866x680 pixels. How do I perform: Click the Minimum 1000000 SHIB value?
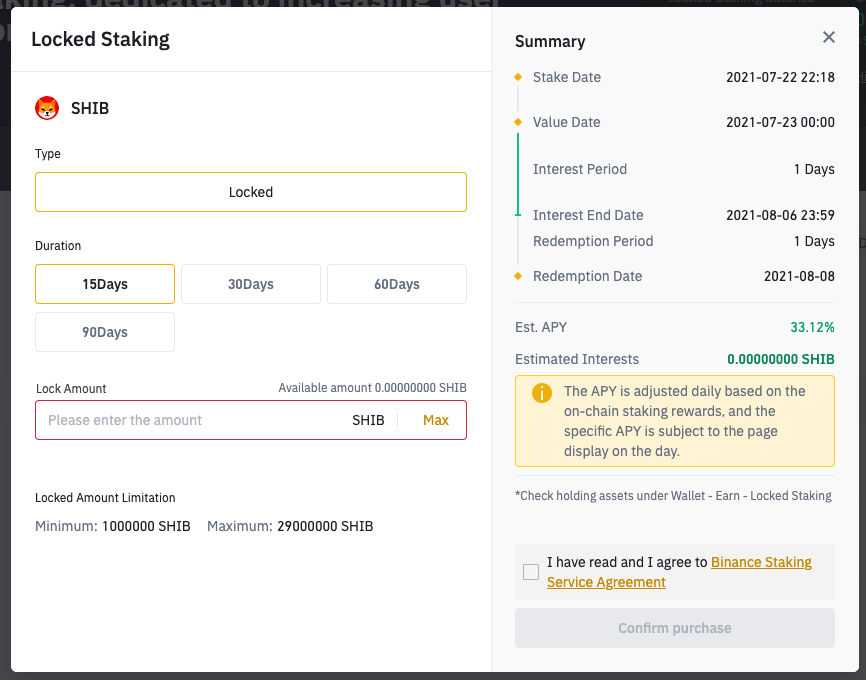pos(146,526)
